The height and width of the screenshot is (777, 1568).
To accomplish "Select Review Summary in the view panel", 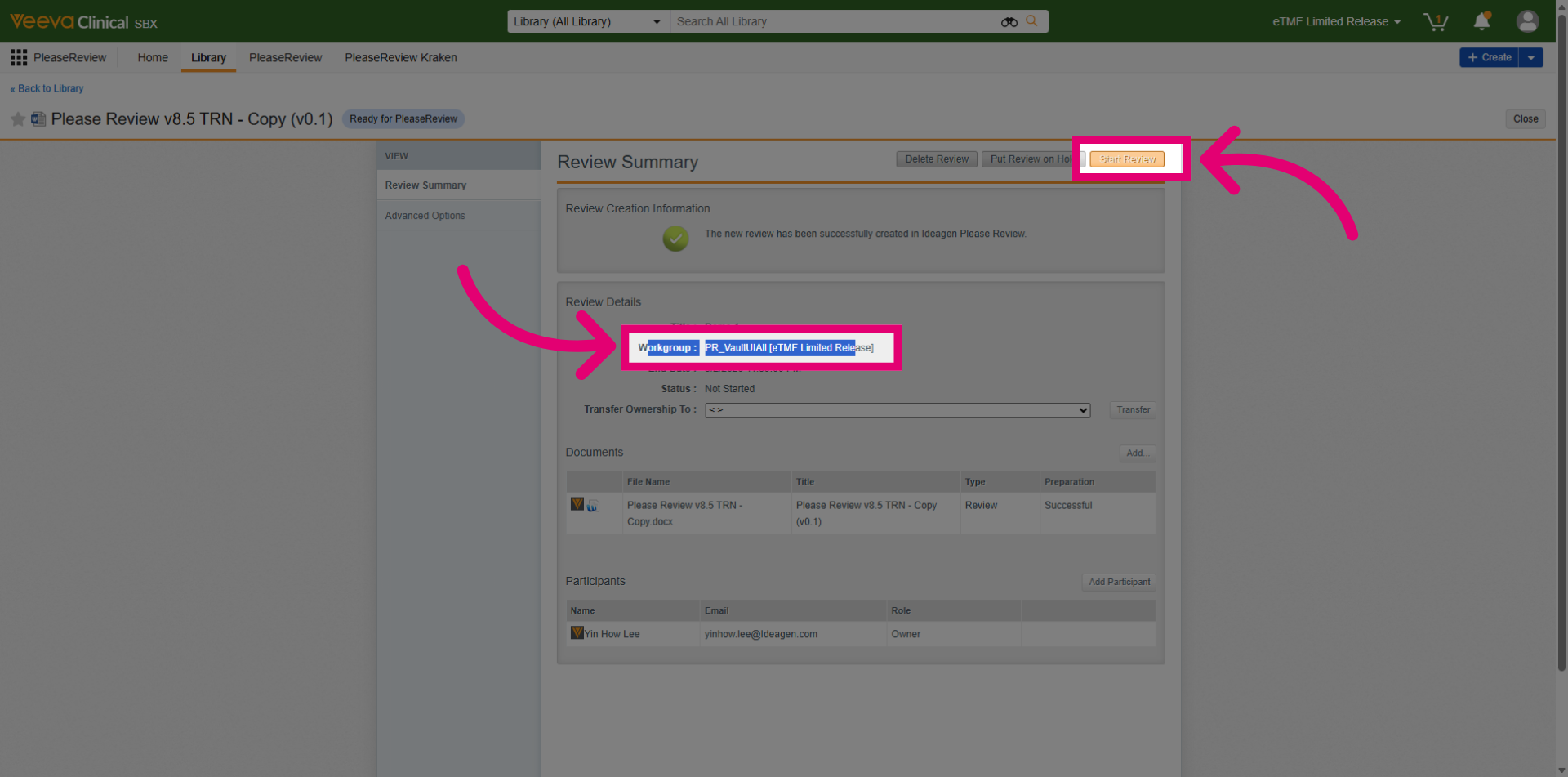I will (x=459, y=185).
